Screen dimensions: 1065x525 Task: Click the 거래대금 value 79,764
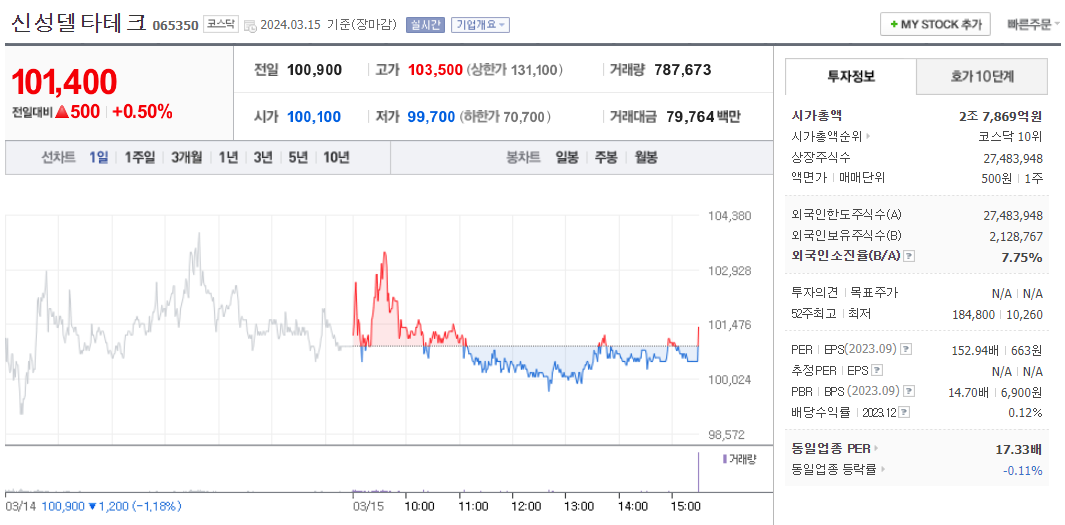point(689,117)
